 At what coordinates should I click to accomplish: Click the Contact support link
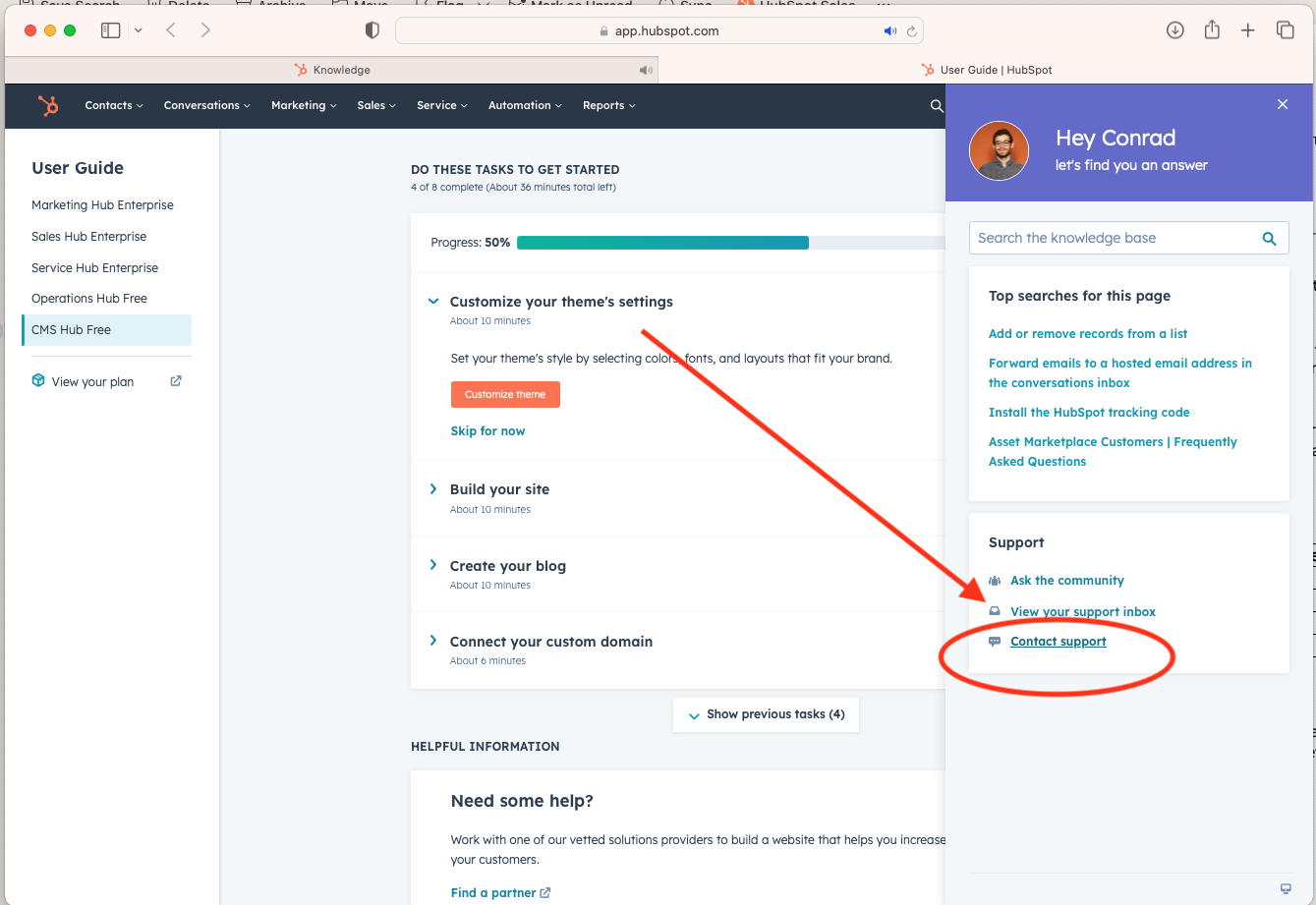[x=1058, y=642]
